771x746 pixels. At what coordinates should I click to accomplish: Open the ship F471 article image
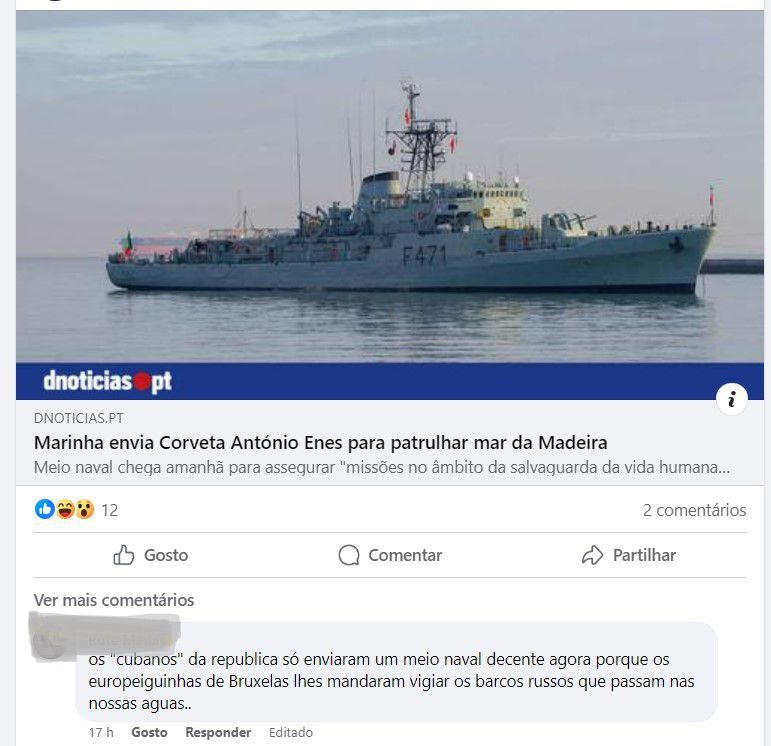click(x=389, y=187)
